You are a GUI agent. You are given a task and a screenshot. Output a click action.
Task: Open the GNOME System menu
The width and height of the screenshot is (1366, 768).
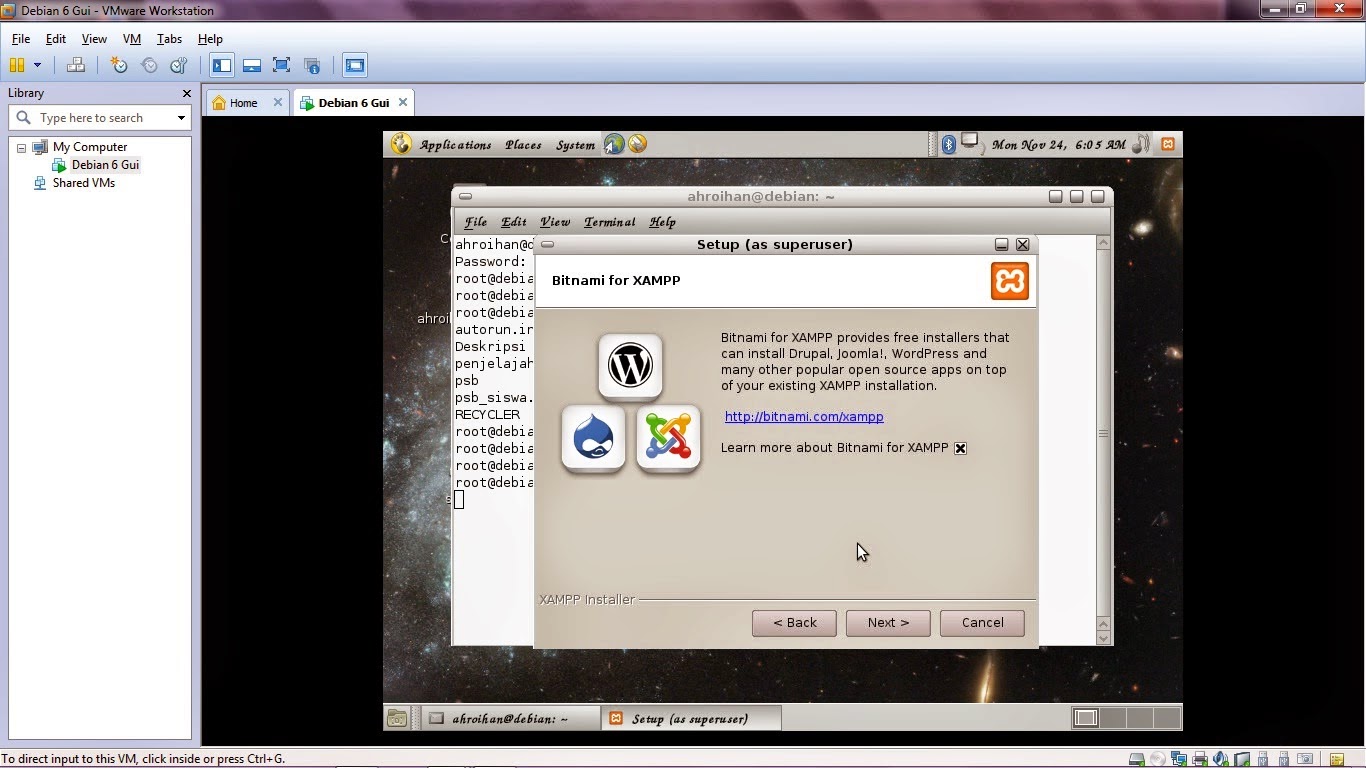pos(575,145)
